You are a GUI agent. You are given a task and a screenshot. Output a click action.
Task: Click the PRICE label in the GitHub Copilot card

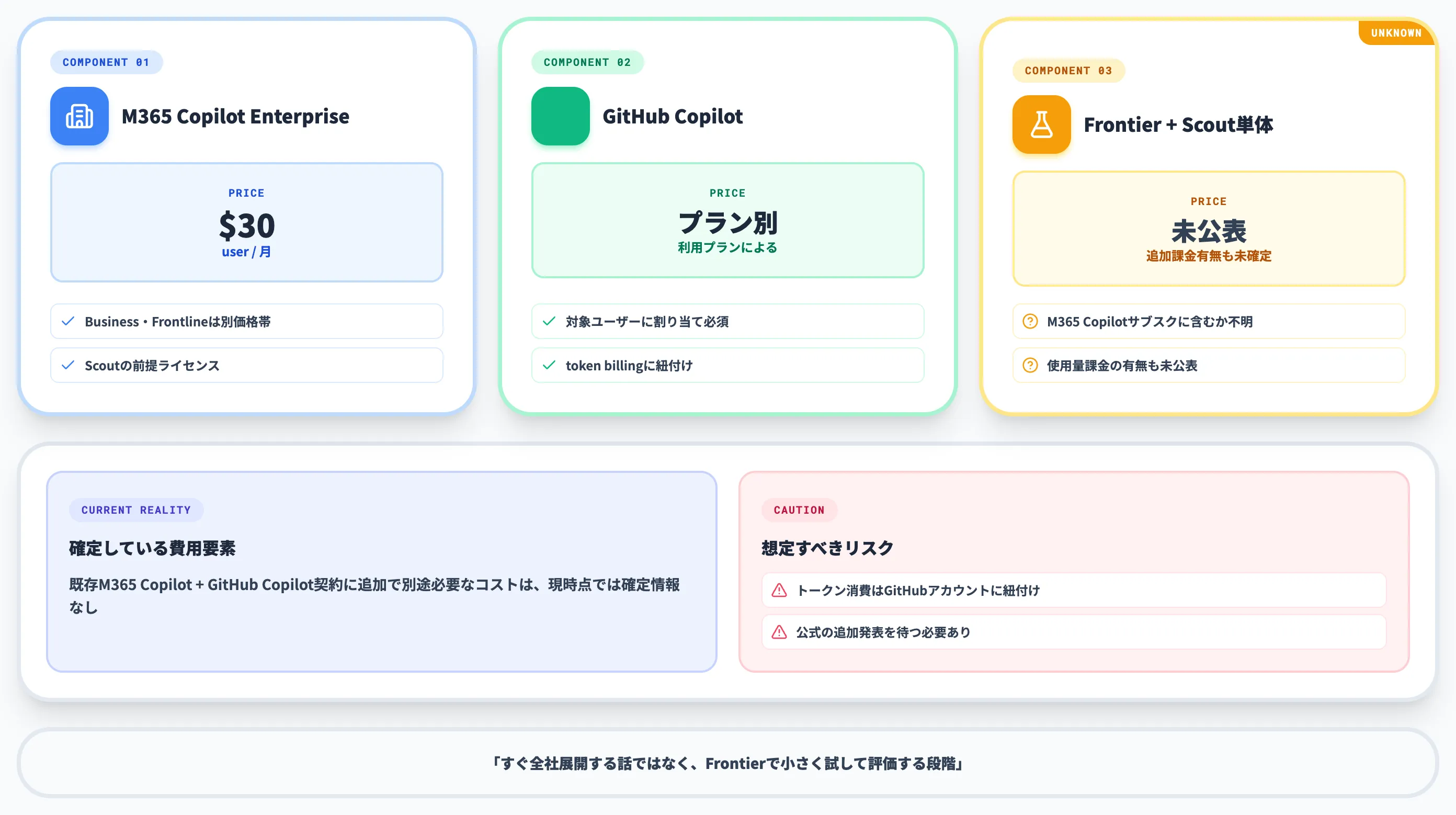(727, 193)
